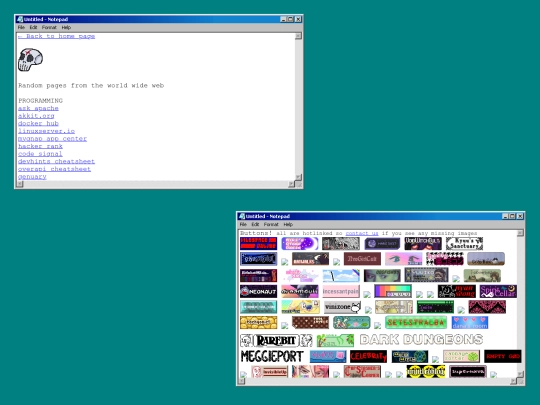Open the yellow-and-black smiley circles banner
Image resolution: width=540 pixels, height=405 pixels.
click(426, 372)
